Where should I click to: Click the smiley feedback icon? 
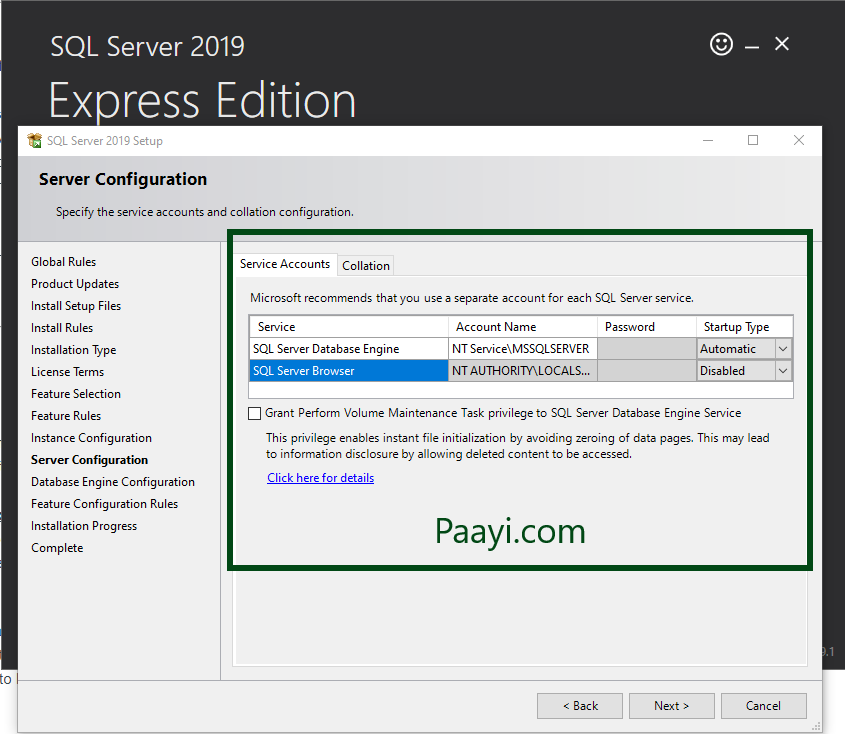pos(721,44)
